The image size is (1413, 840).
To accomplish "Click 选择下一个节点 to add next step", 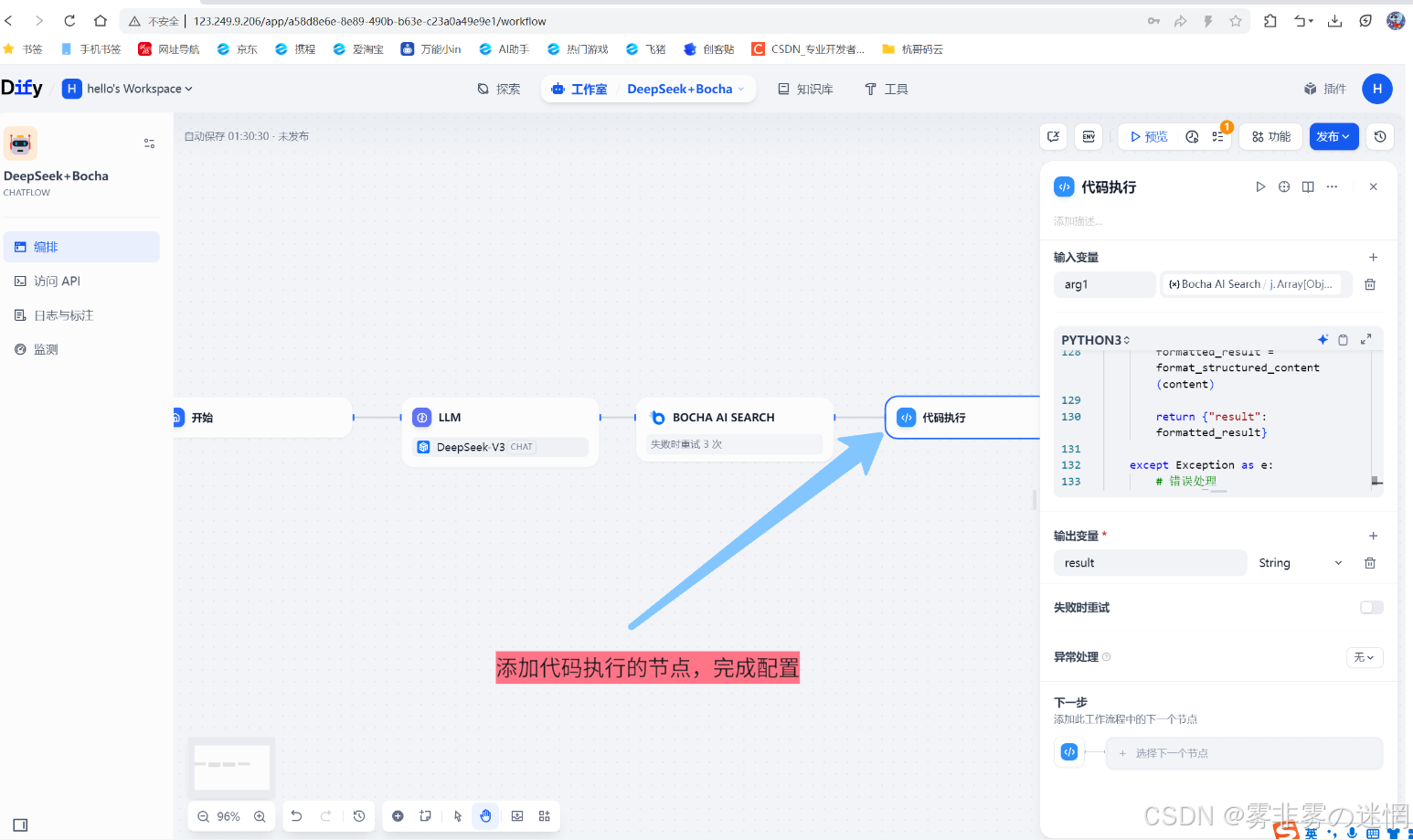I will [x=1244, y=753].
